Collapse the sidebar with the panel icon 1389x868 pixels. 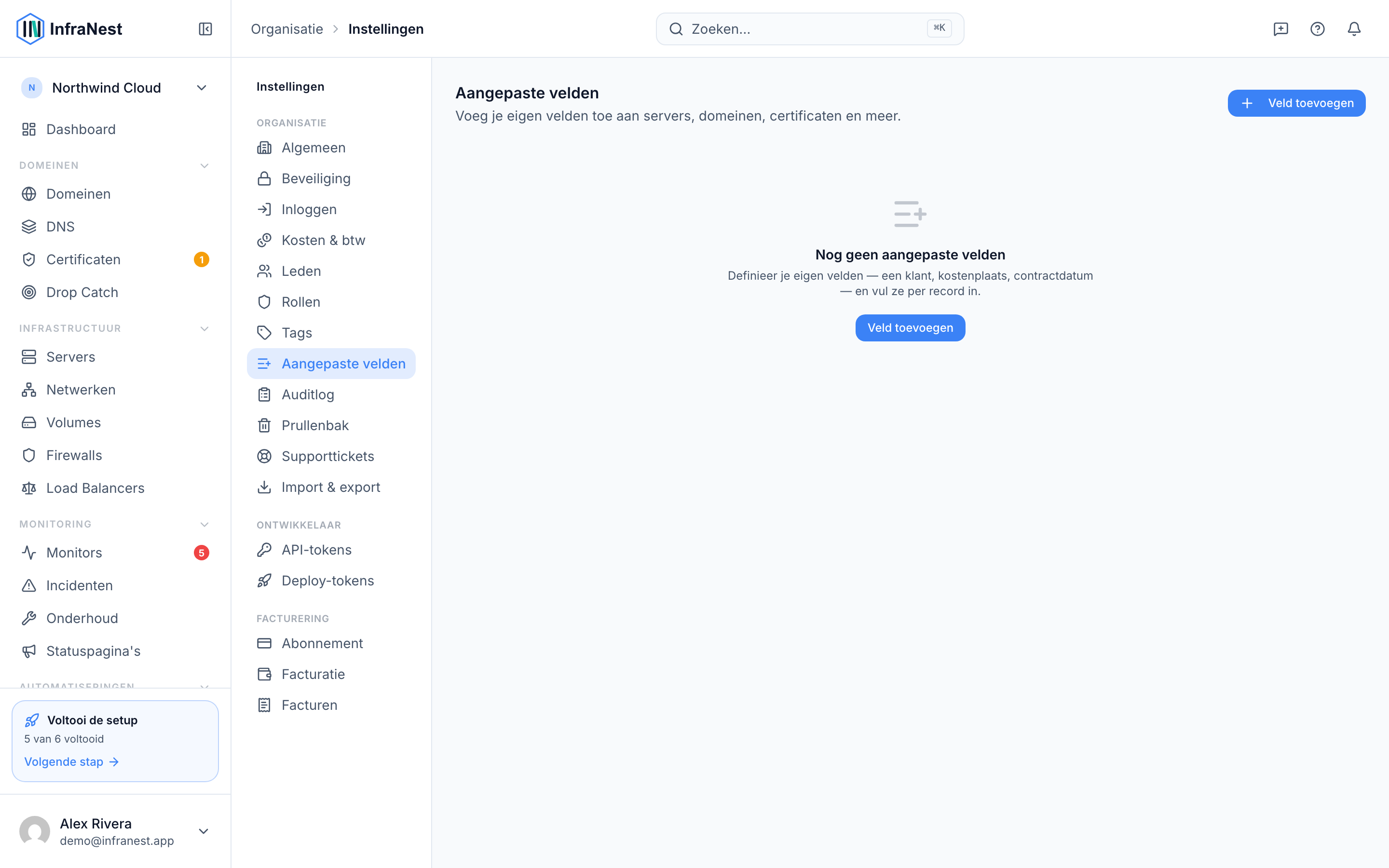205,29
